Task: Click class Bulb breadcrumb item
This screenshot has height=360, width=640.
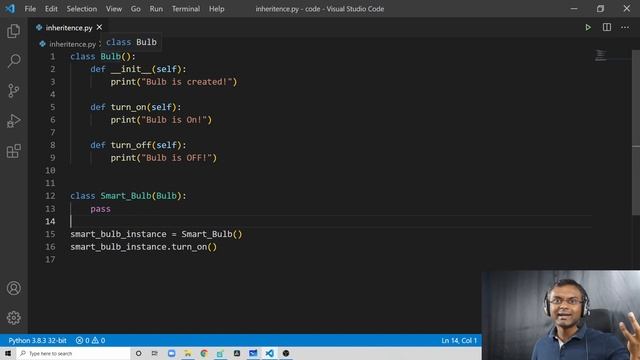Action: click(131, 42)
